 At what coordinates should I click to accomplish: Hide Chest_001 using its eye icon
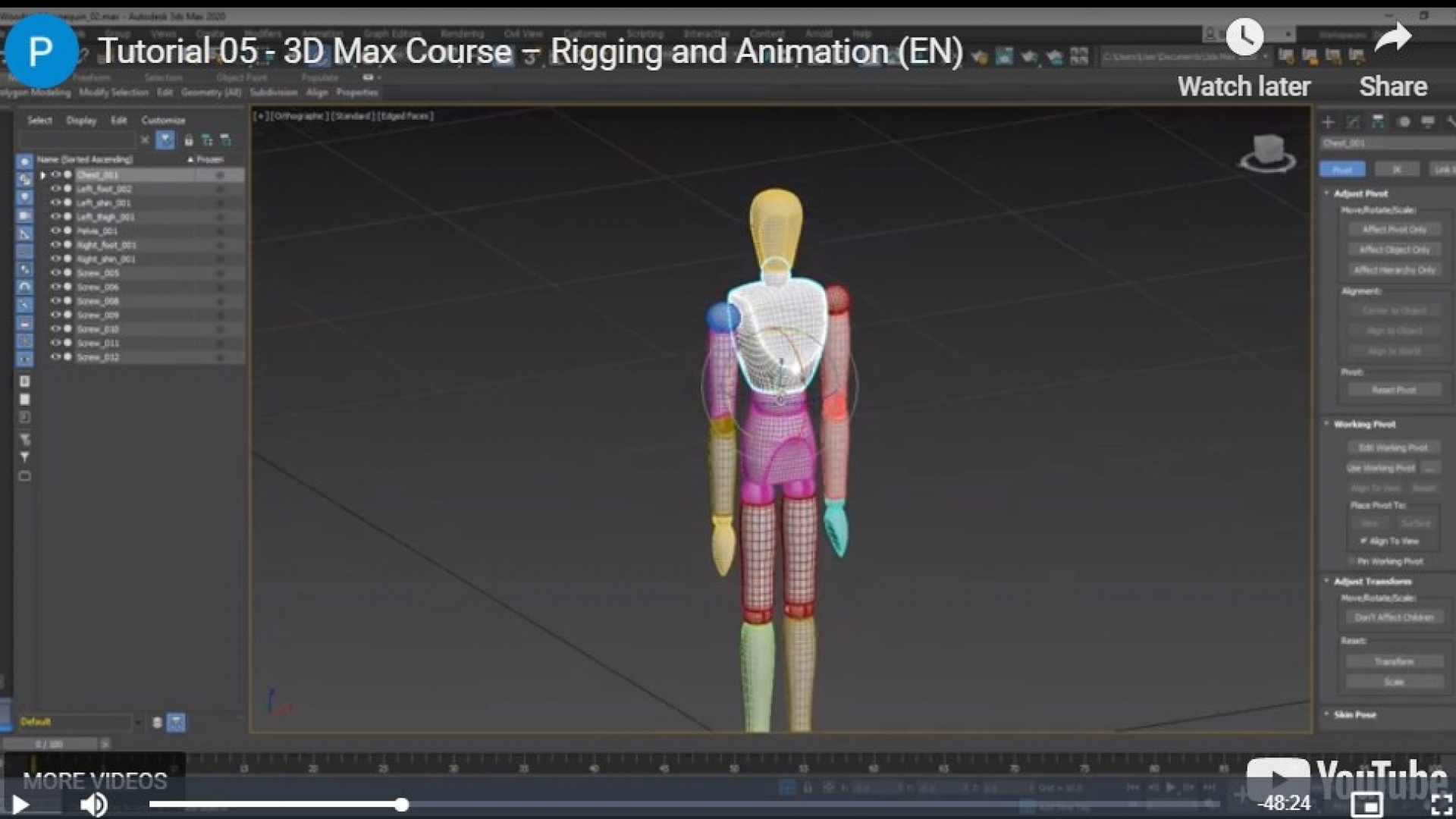[x=55, y=175]
